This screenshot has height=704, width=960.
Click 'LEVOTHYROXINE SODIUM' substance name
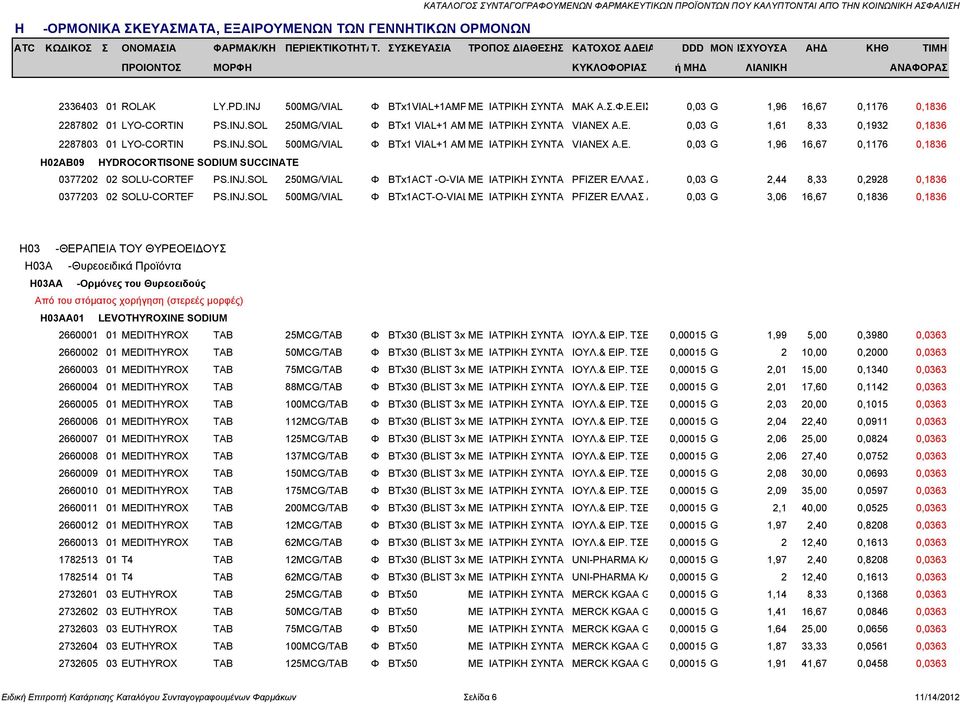163,318
